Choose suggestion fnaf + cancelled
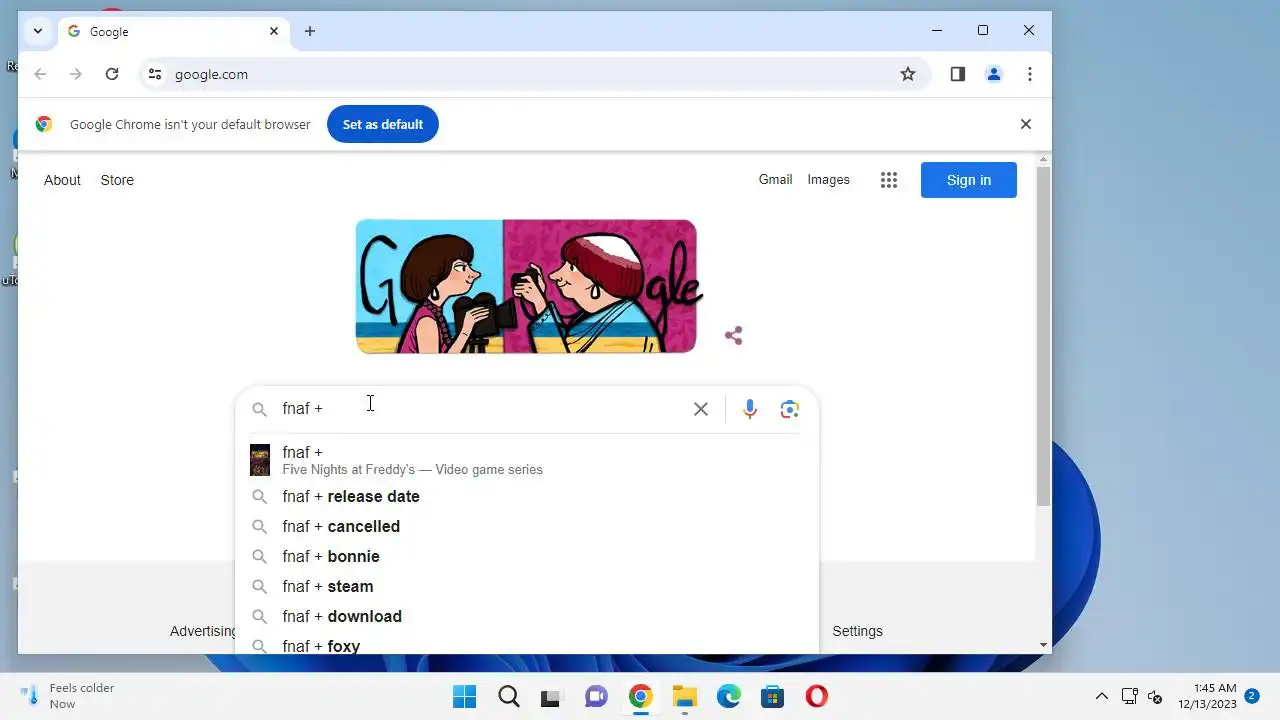 [527, 526]
